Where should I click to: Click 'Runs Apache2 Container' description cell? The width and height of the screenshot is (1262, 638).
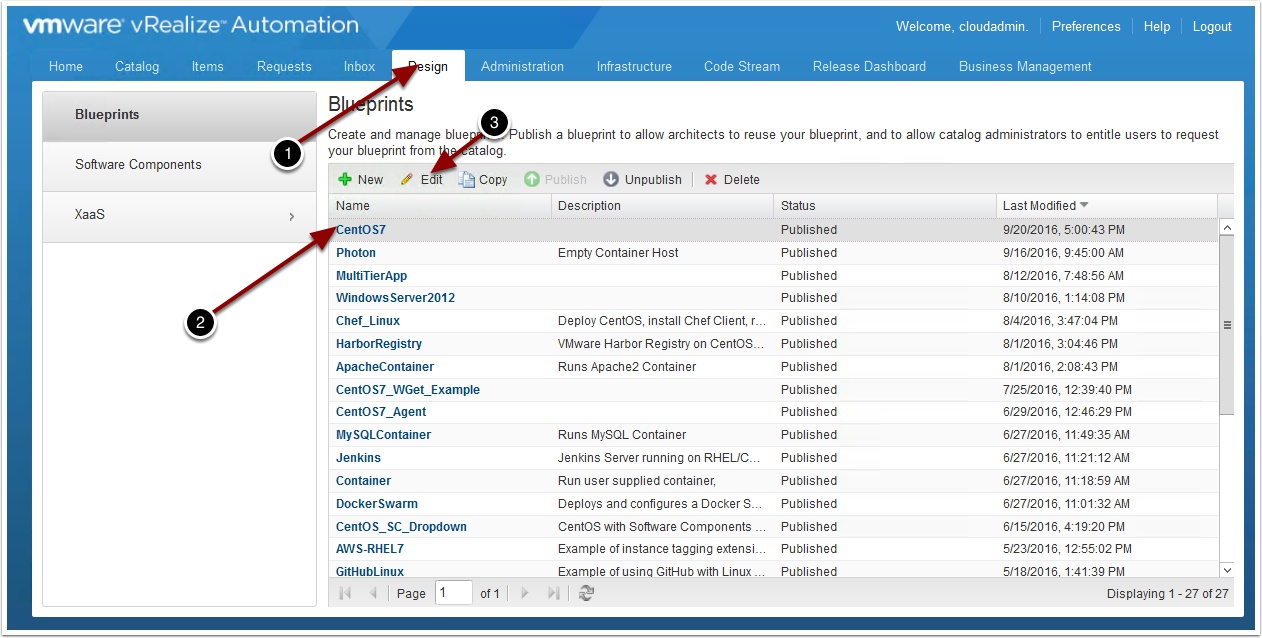tap(627, 367)
